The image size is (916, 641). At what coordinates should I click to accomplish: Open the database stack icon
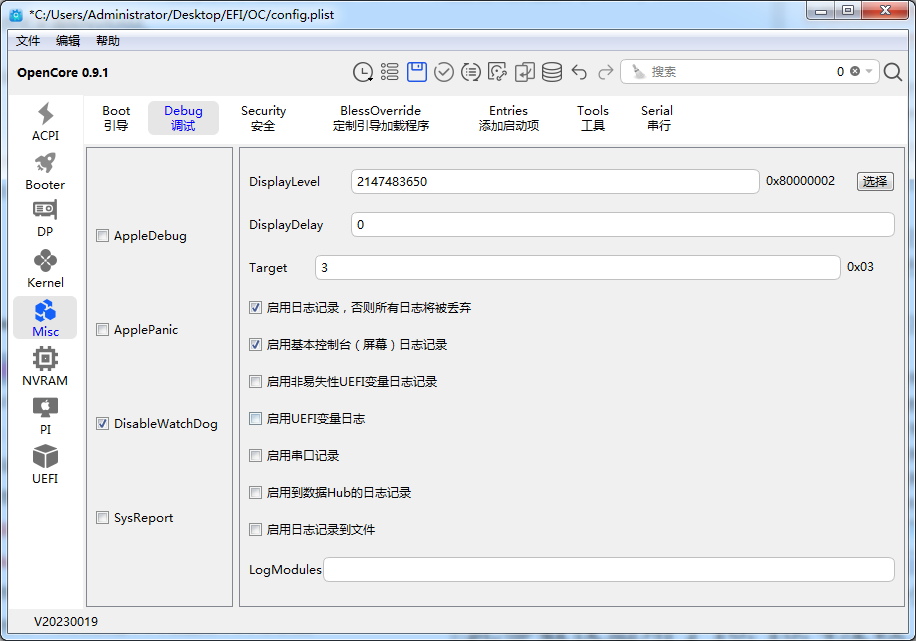pyautogui.click(x=552, y=72)
